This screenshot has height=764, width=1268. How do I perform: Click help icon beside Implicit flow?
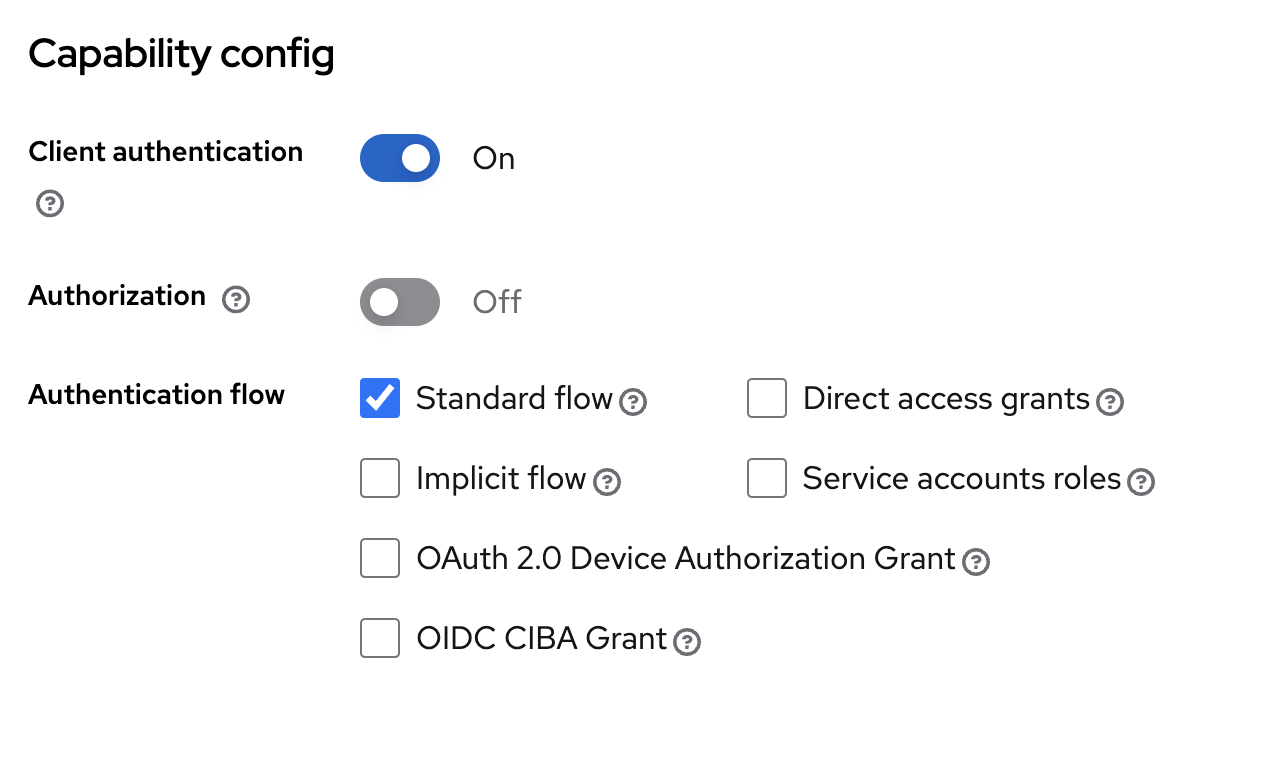coord(607,482)
